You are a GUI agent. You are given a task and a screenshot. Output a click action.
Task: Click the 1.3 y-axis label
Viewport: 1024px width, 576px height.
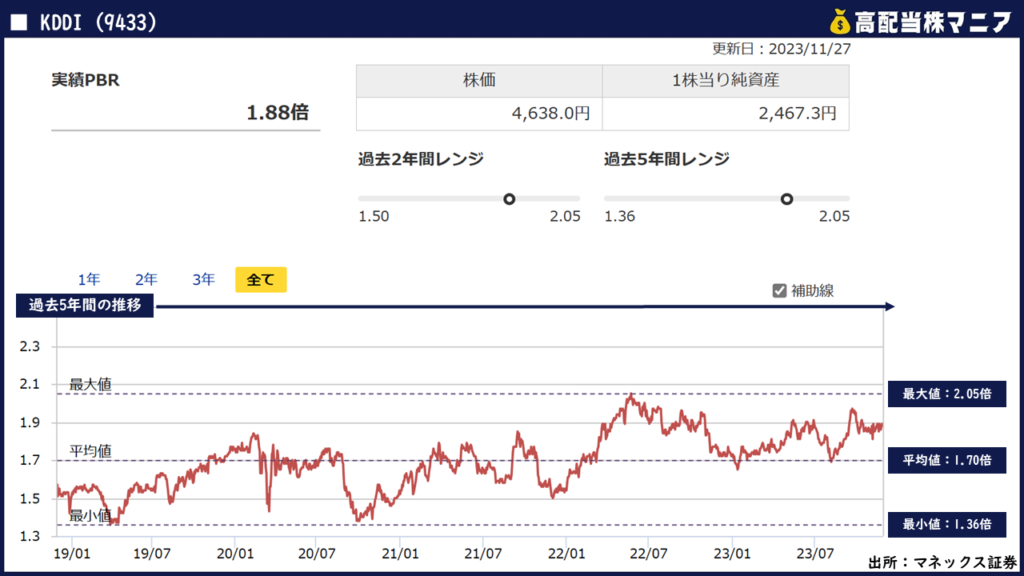pyautogui.click(x=29, y=536)
